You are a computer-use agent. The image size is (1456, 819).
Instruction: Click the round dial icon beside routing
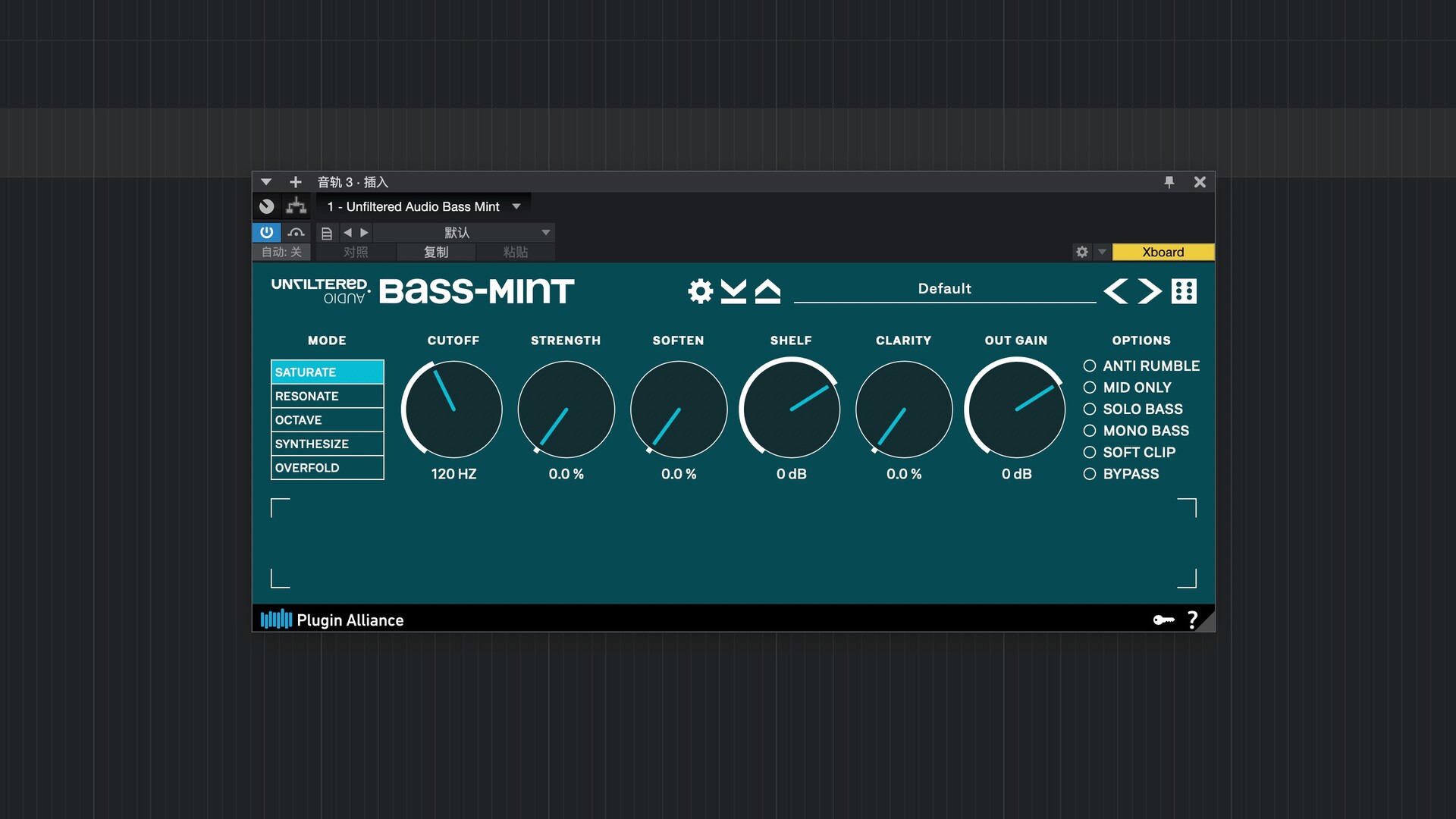point(266,206)
